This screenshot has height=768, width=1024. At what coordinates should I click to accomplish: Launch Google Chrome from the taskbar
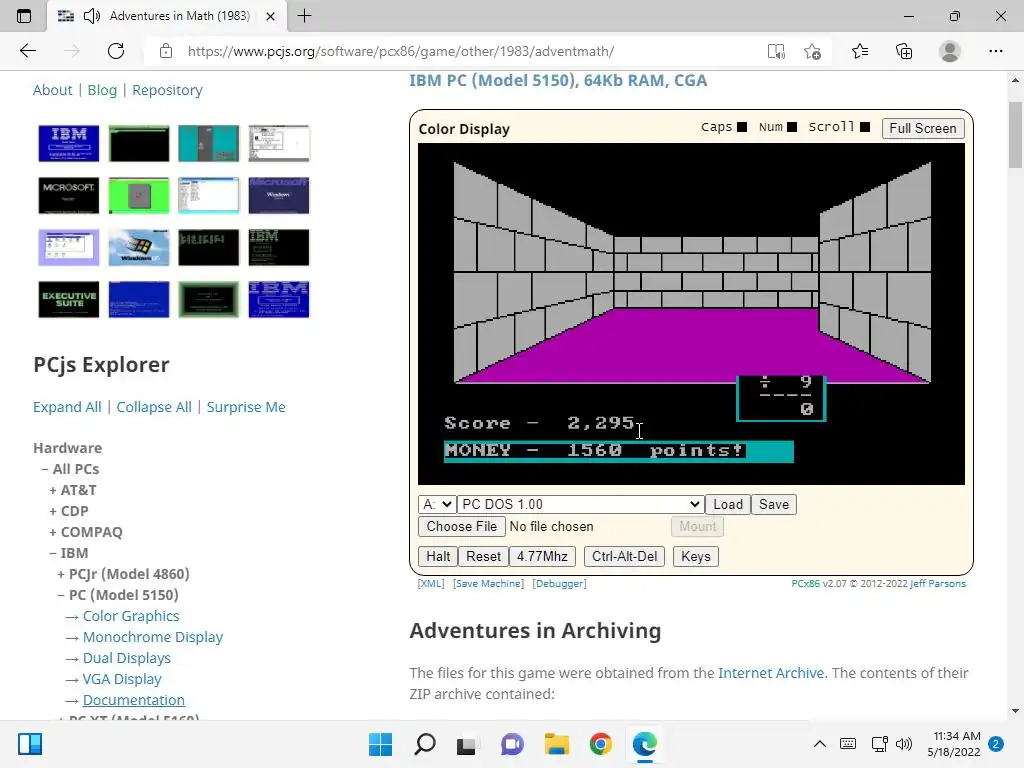(x=600, y=744)
